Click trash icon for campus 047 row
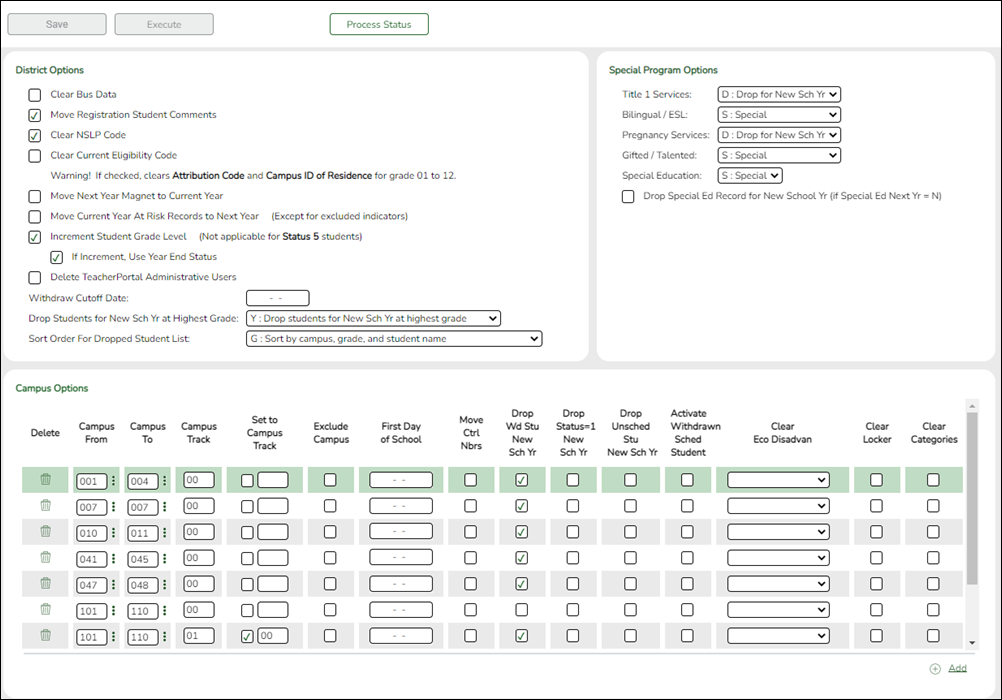Viewport: 1002px width, 700px height. tap(45, 583)
